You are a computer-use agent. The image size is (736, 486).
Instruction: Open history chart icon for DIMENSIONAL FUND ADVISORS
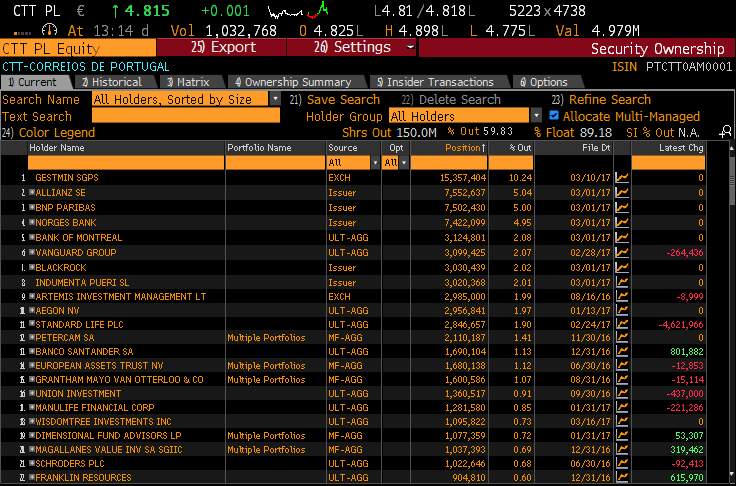[622, 436]
